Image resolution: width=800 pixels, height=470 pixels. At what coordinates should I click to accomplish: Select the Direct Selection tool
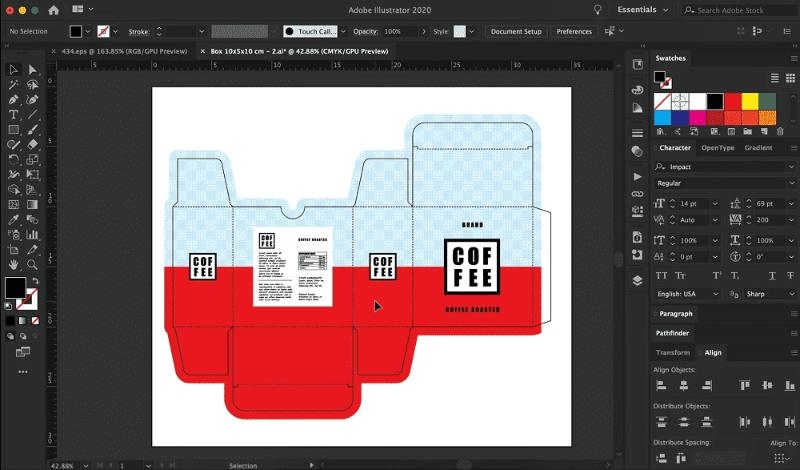(x=33, y=70)
